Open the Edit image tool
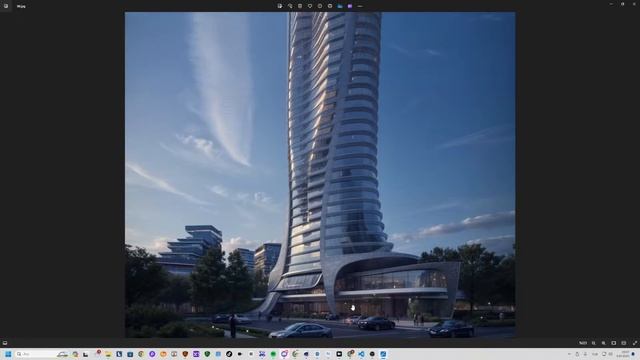Screen dimensions: 640x360 click(280, 6)
